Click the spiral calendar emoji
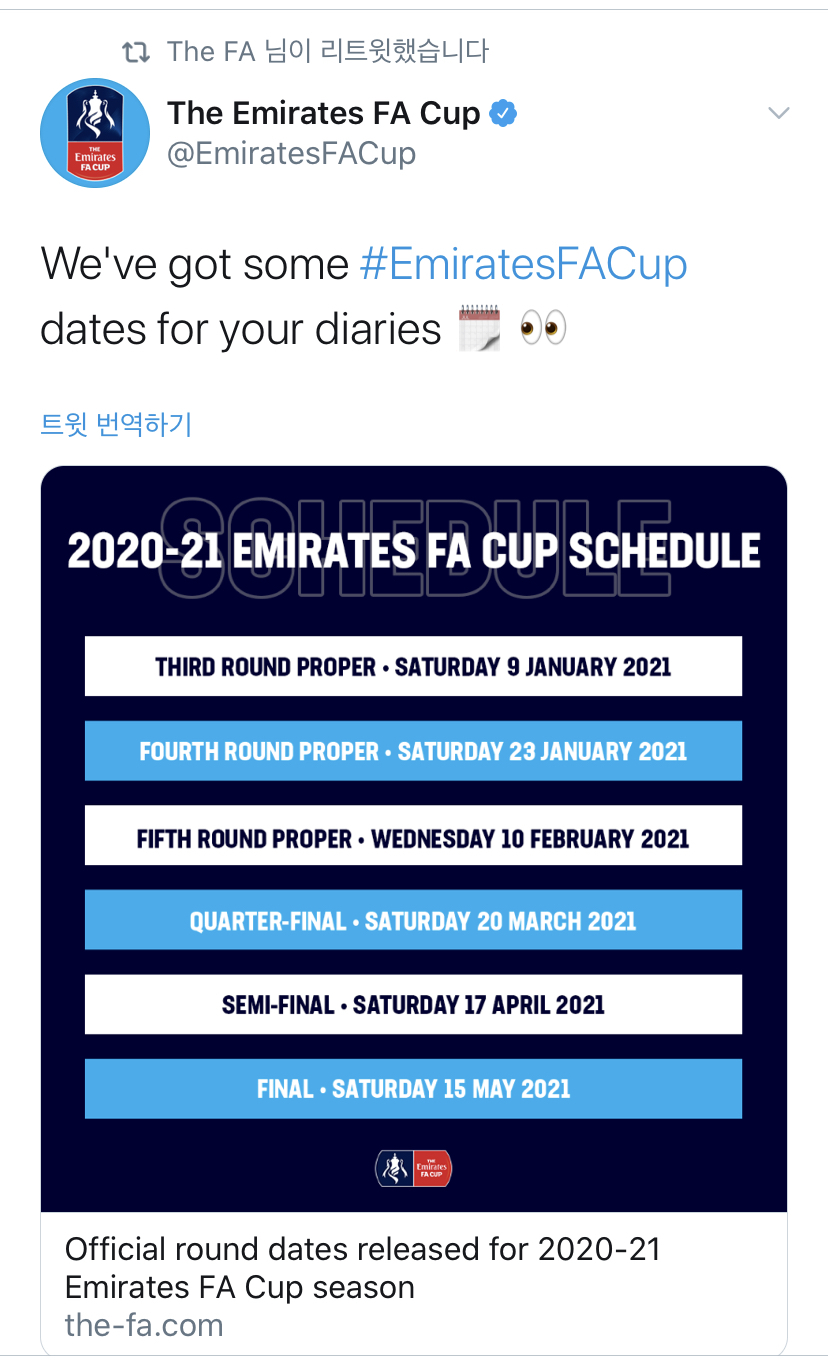Viewport: 828px width, 1372px height. (x=479, y=328)
